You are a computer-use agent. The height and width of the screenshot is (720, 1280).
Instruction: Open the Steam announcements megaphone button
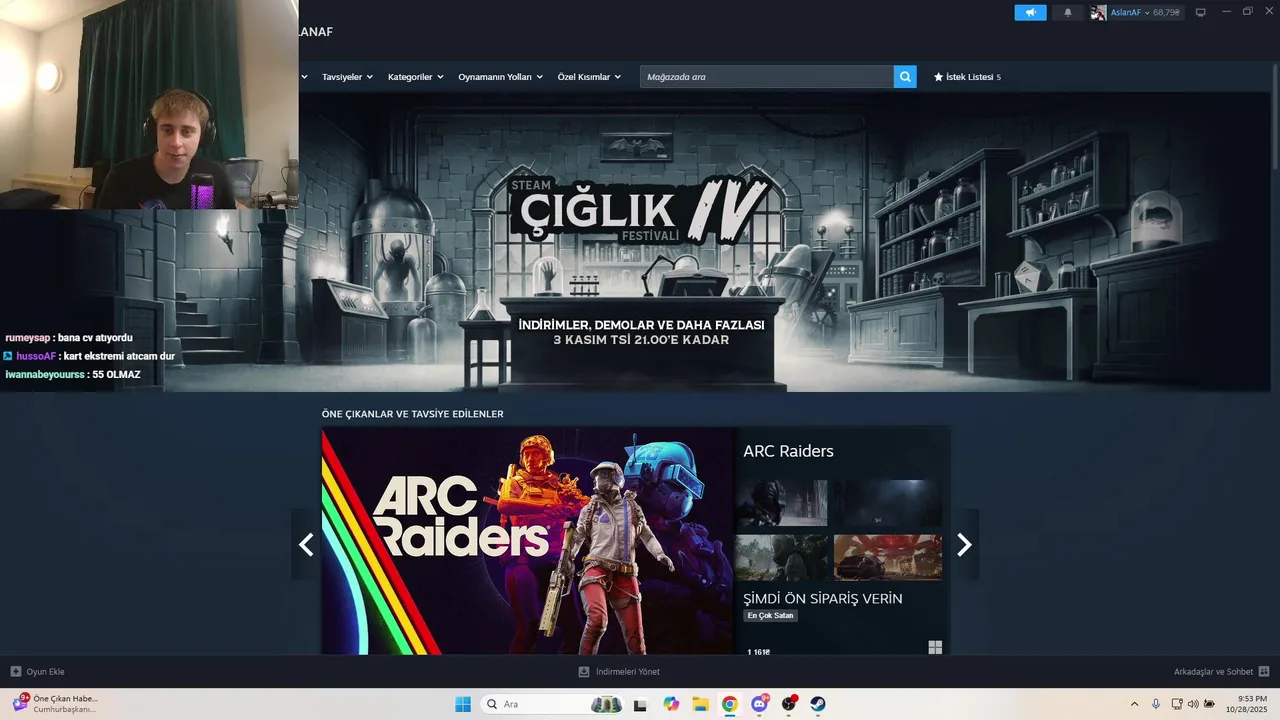1030,12
